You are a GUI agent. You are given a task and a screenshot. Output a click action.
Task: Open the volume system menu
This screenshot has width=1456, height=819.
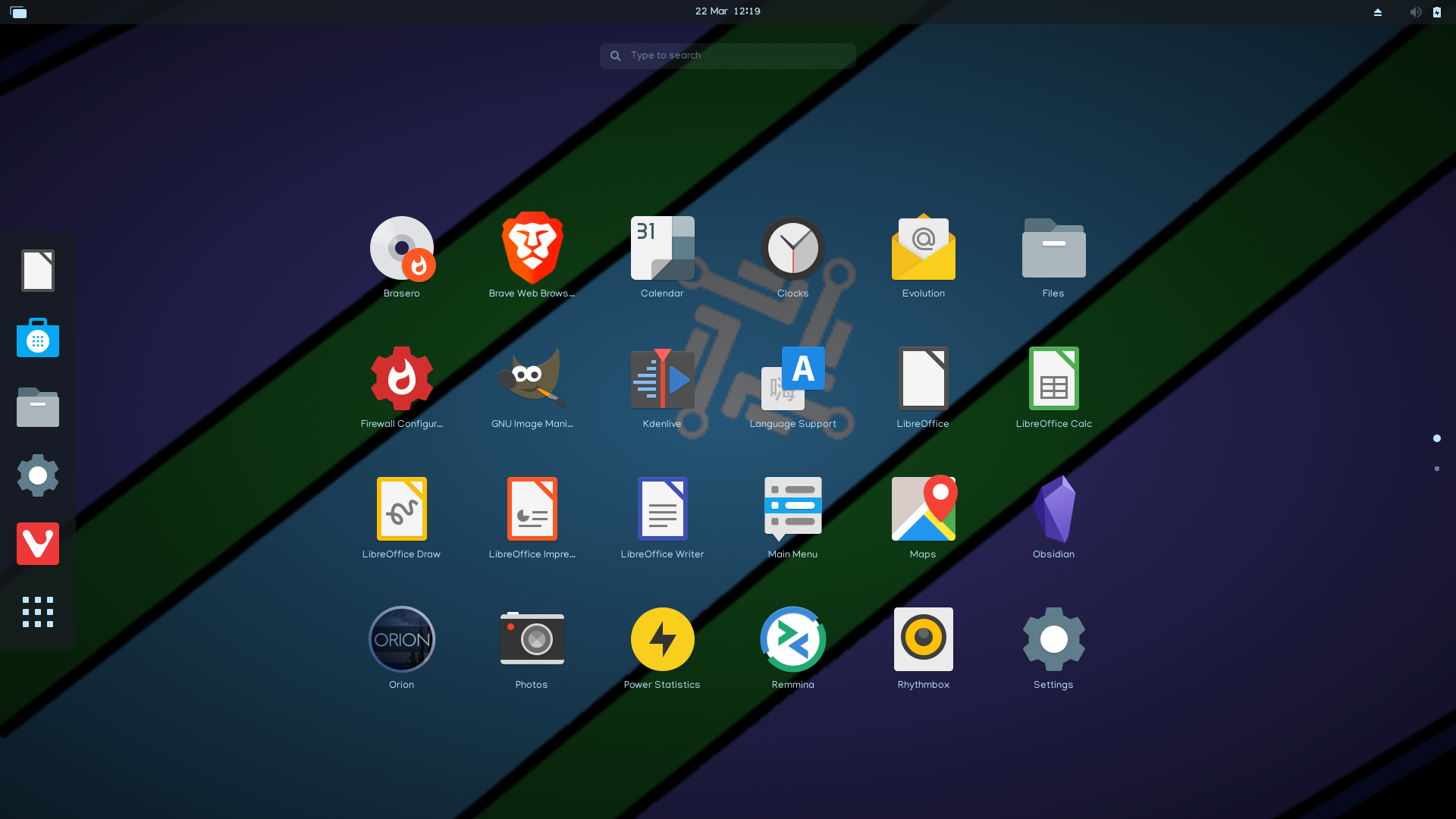pyautogui.click(x=1415, y=12)
